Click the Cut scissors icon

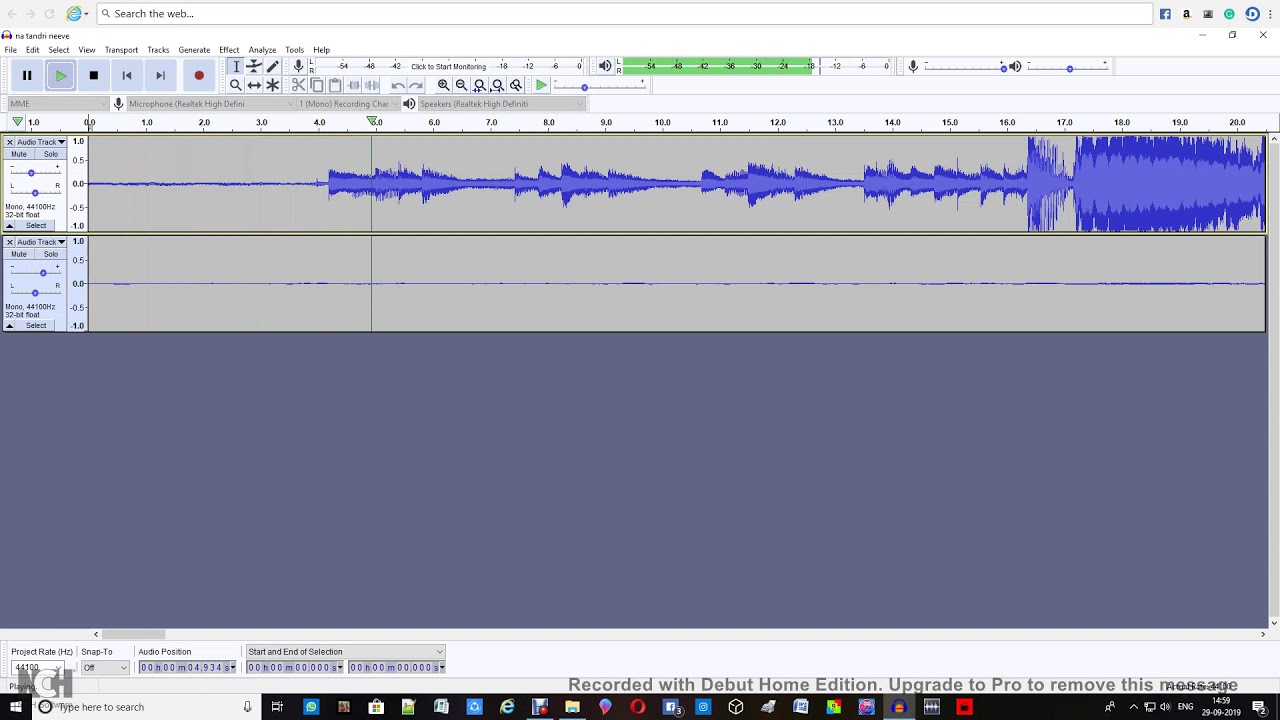click(299, 85)
